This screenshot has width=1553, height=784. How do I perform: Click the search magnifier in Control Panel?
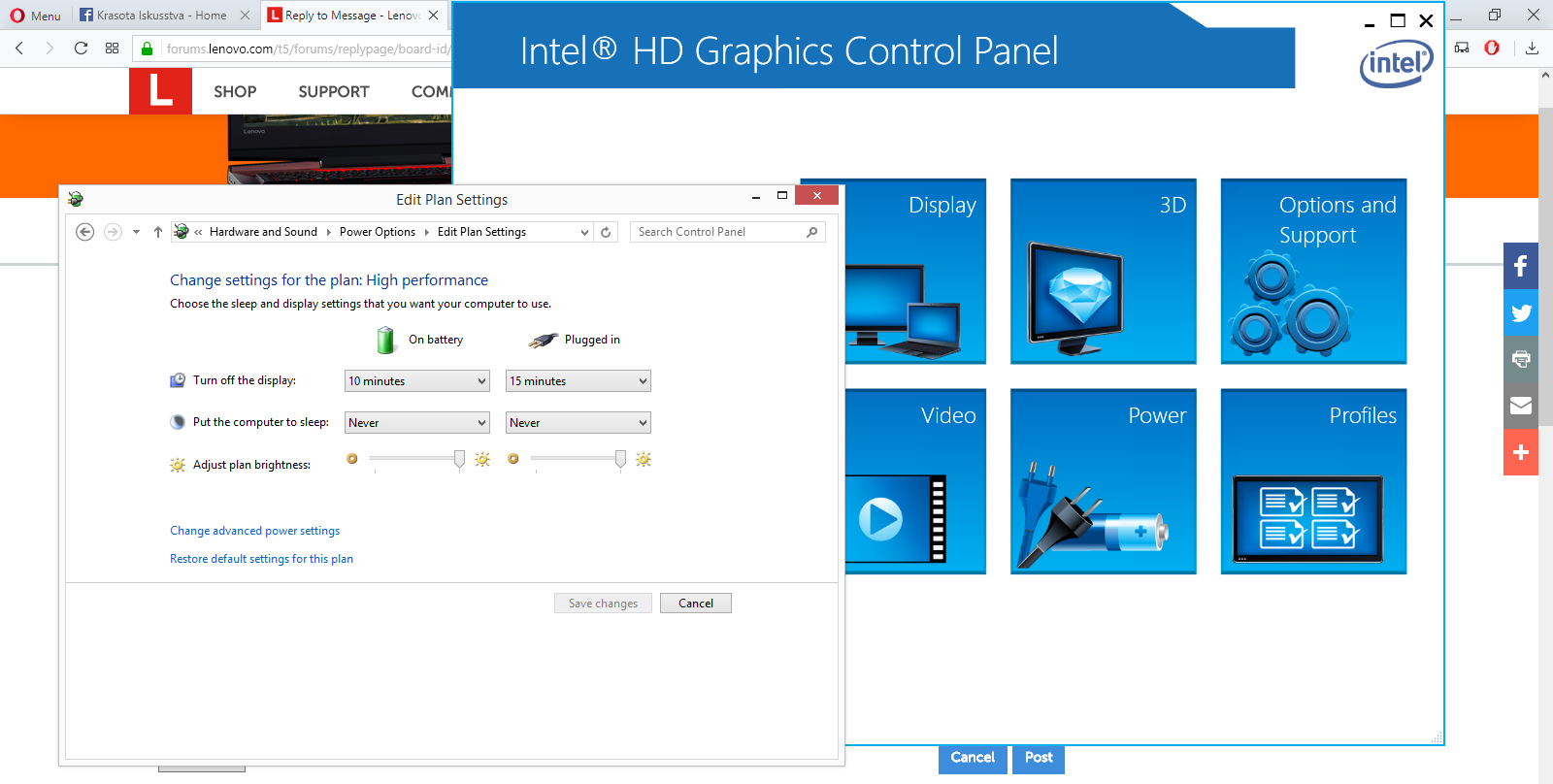[x=812, y=232]
